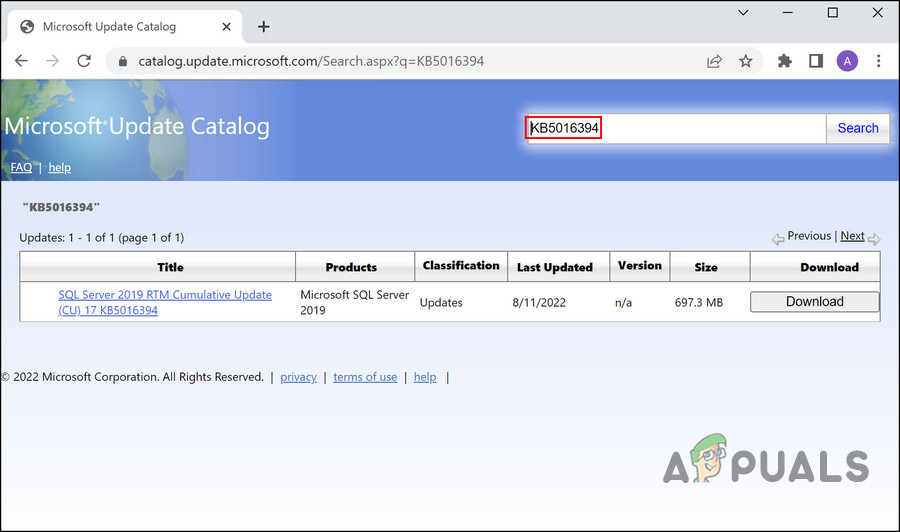900x532 pixels.
Task: Go to Next results page
Action: [852, 236]
